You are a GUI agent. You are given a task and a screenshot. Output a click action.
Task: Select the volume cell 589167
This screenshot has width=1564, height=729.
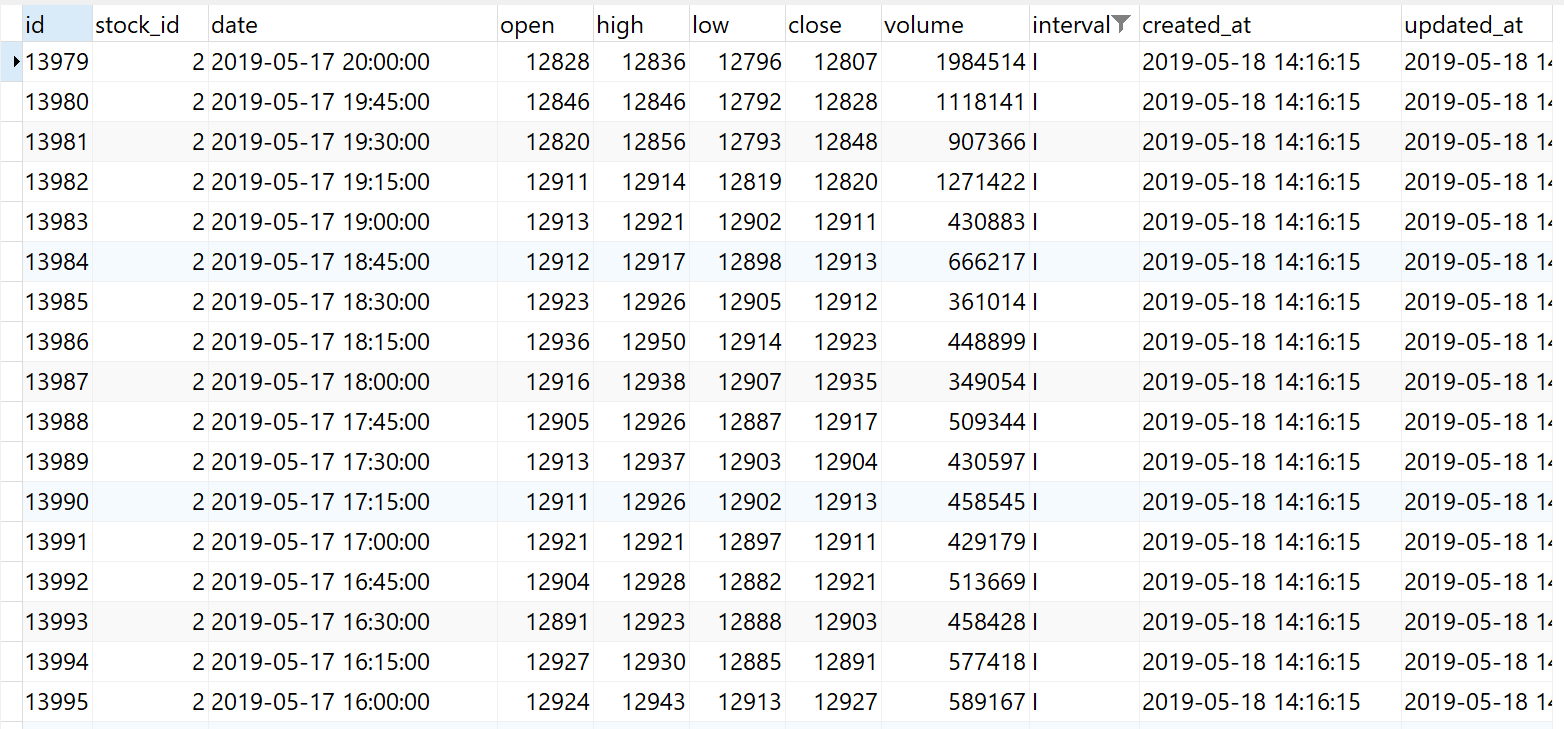coord(955,702)
